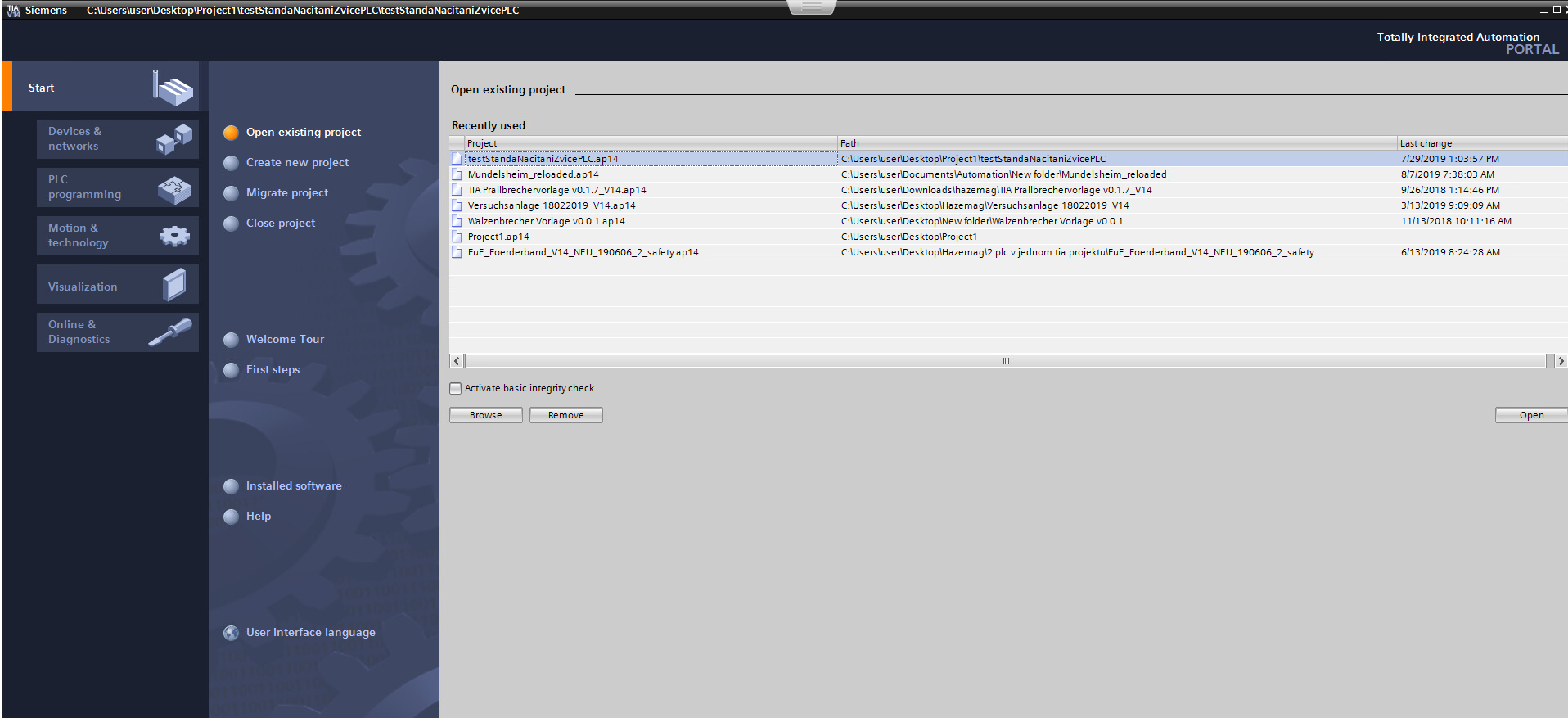Click the PLC programming chip icon

(174, 190)
